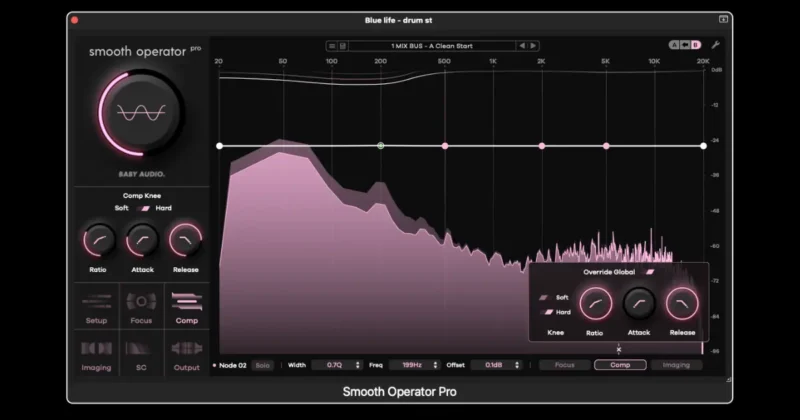Click the Width stepper arrows
This screenshot has height=420, width=800.
[x=358, y=365]
